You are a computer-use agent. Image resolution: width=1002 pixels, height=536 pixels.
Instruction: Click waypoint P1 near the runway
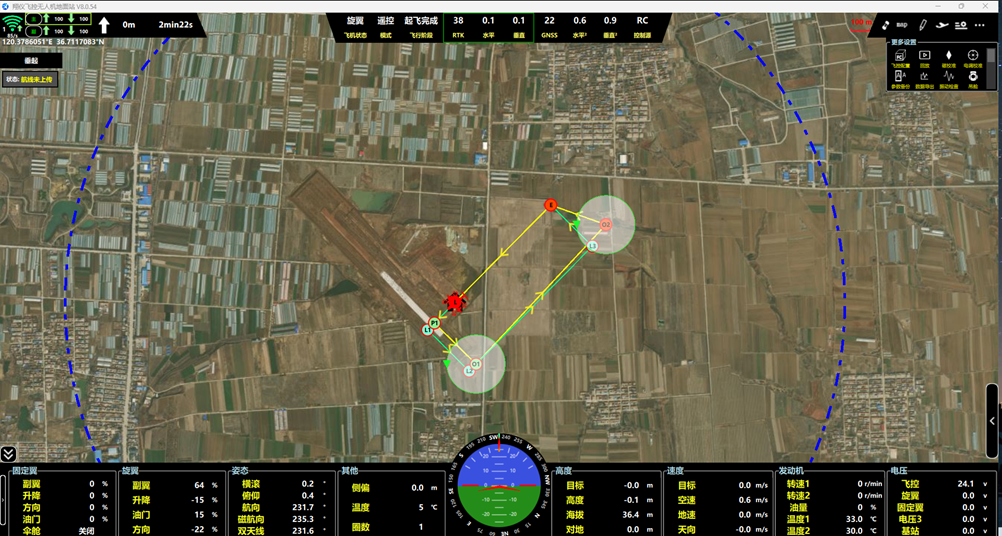pyautogui.click(x=435, y=323)
